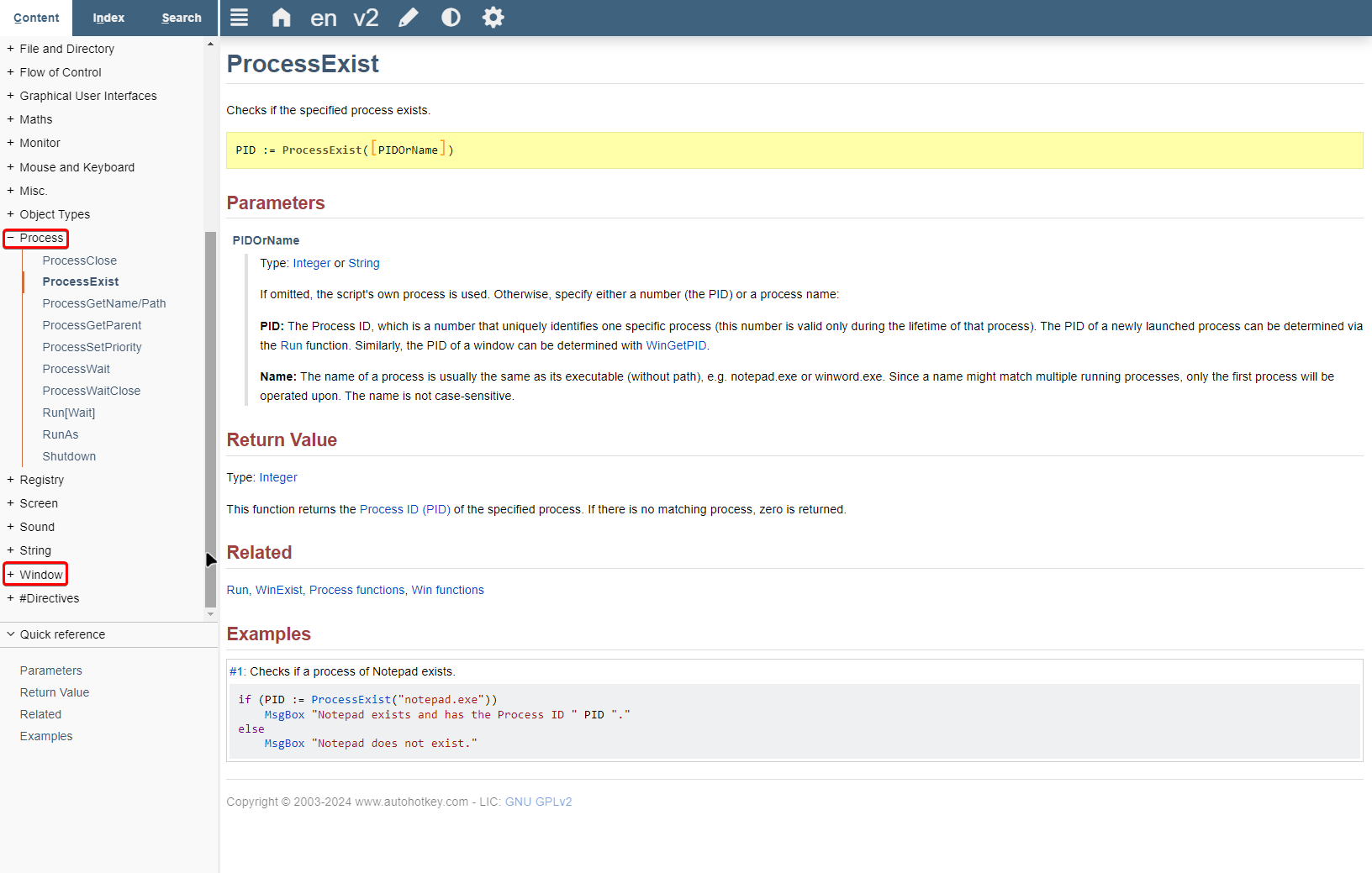The width and height of the screenshot is (1372, 873).
Task: Click the Parameters section heading
Action: 276,202
